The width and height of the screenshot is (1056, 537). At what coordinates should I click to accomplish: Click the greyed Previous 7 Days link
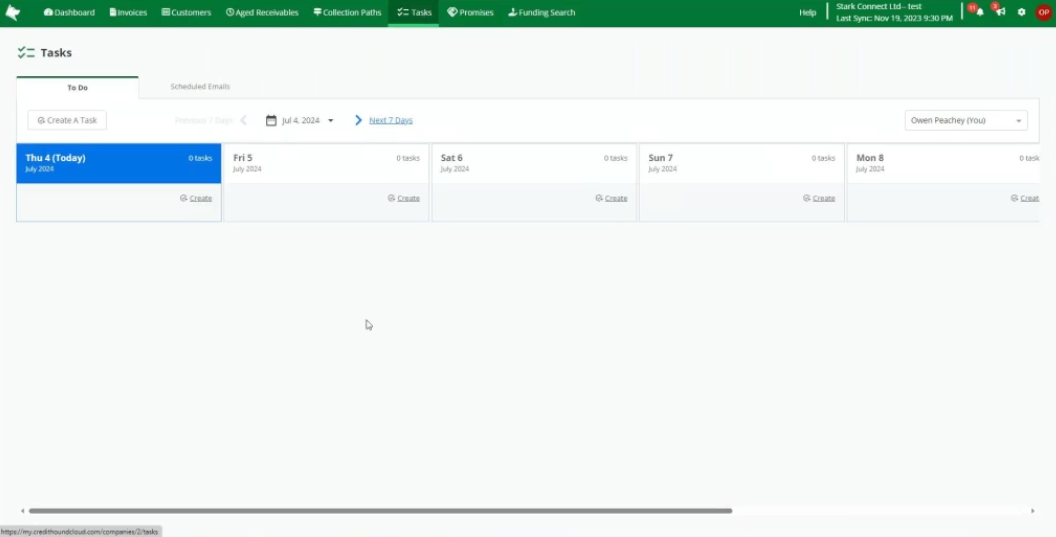[x=203, y=120]
